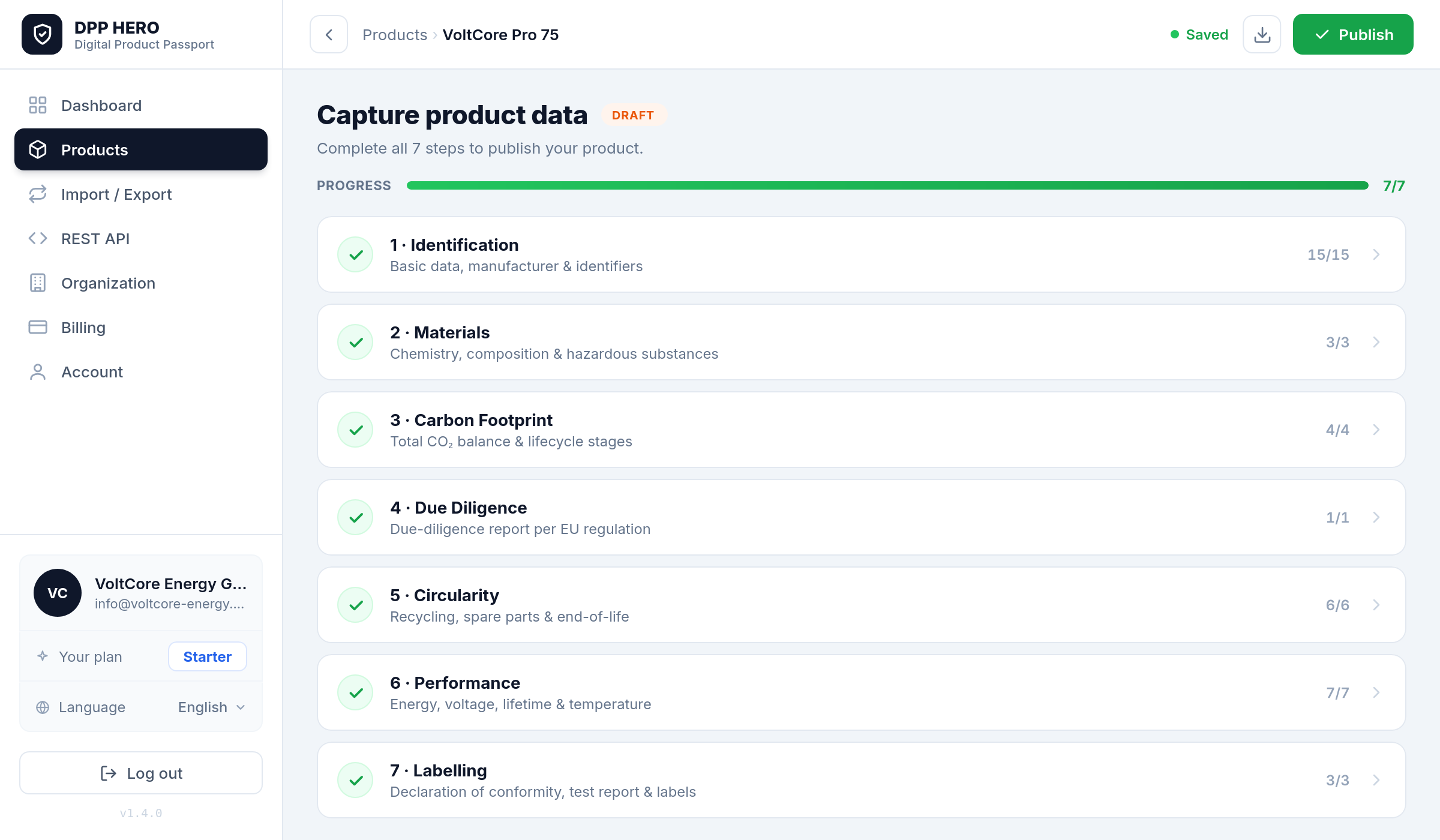Click the Log out button
The height and width of the screenshot is (840, 1440).
click(x=141, y=773)
